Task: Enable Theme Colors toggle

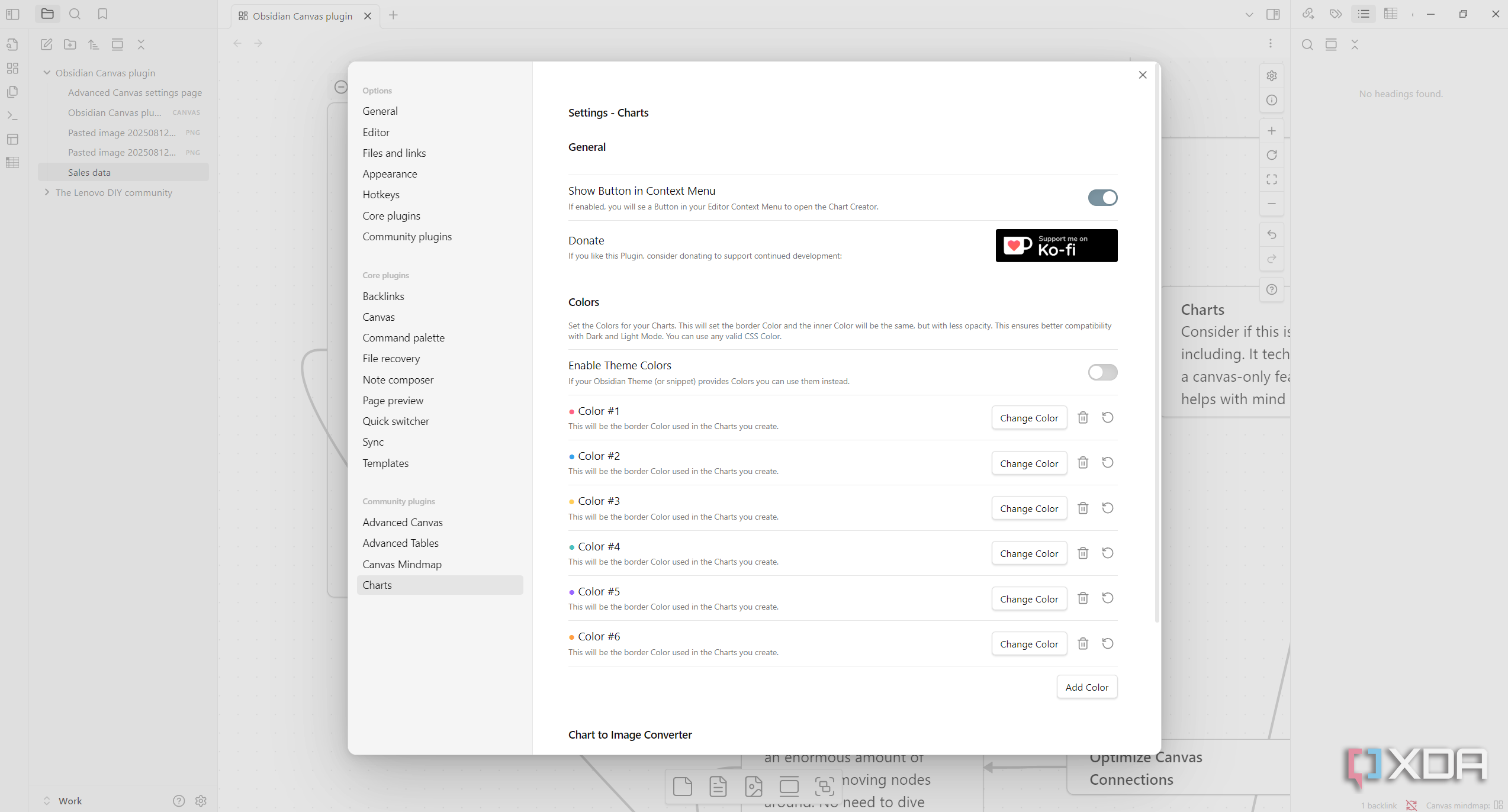Action: (x=1102, y=372)
